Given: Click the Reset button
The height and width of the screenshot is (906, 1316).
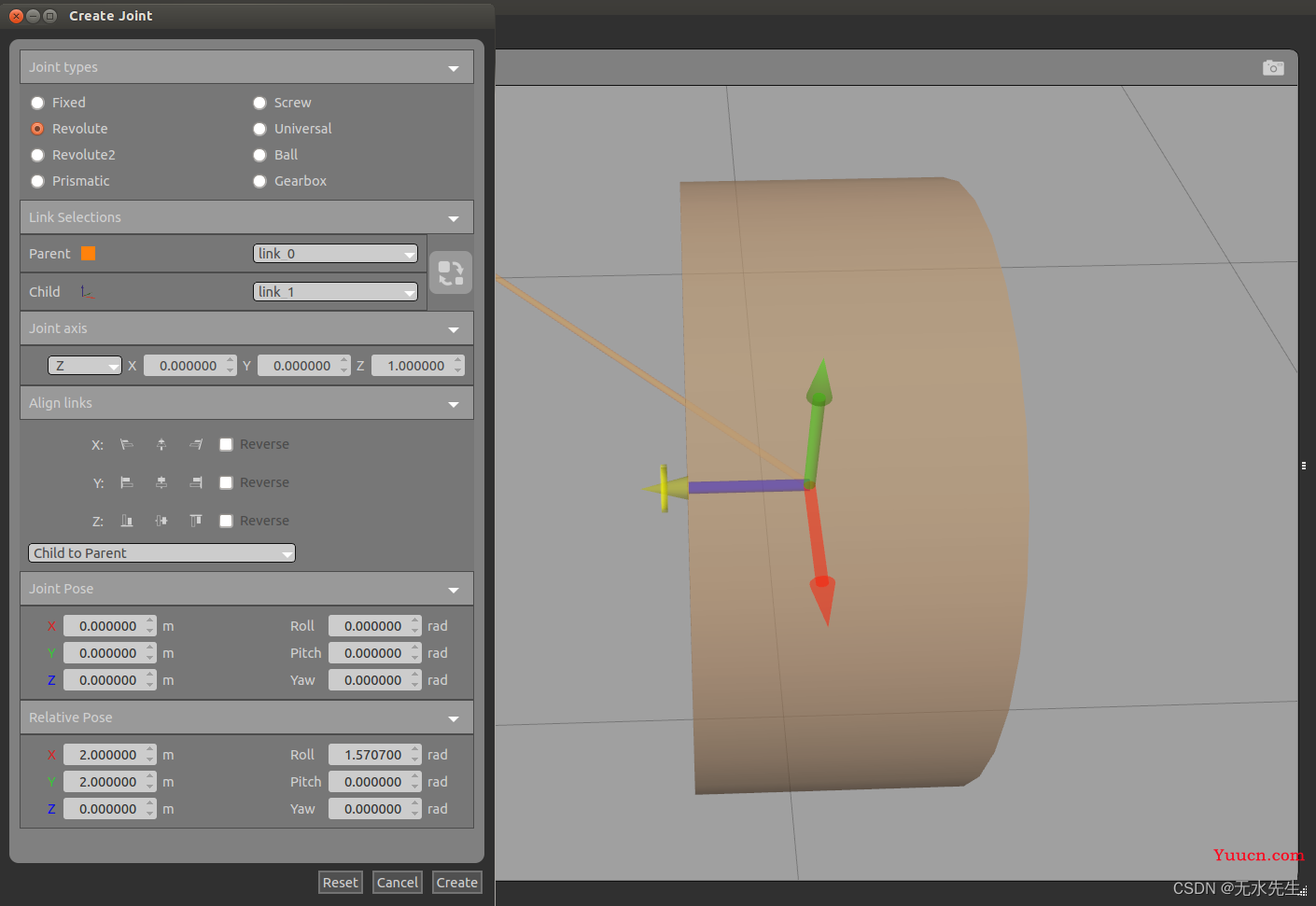Looking at the screenshot, I should 340,883.
